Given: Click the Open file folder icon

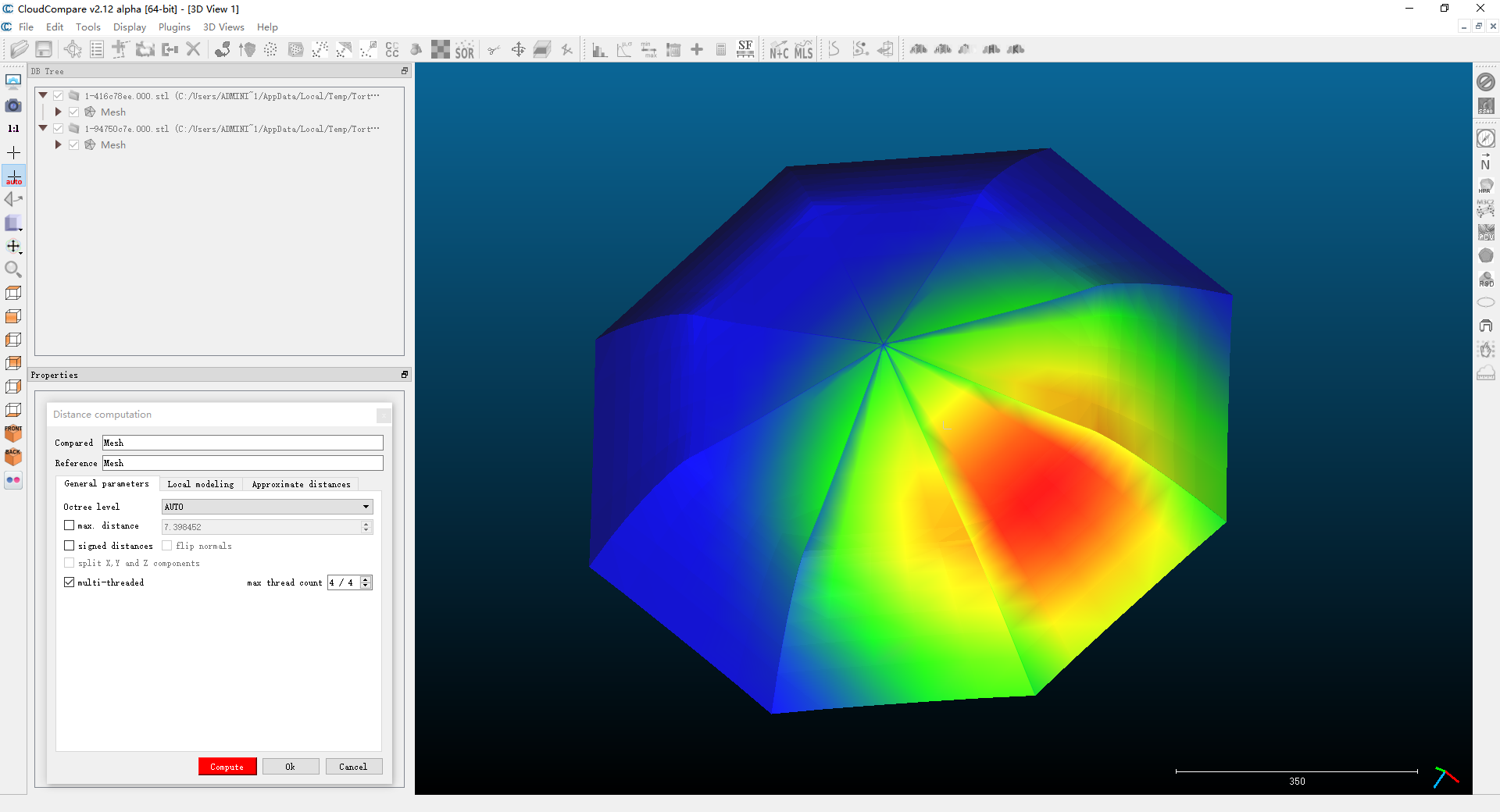Looking at the screenshot, I should point(20,49).
